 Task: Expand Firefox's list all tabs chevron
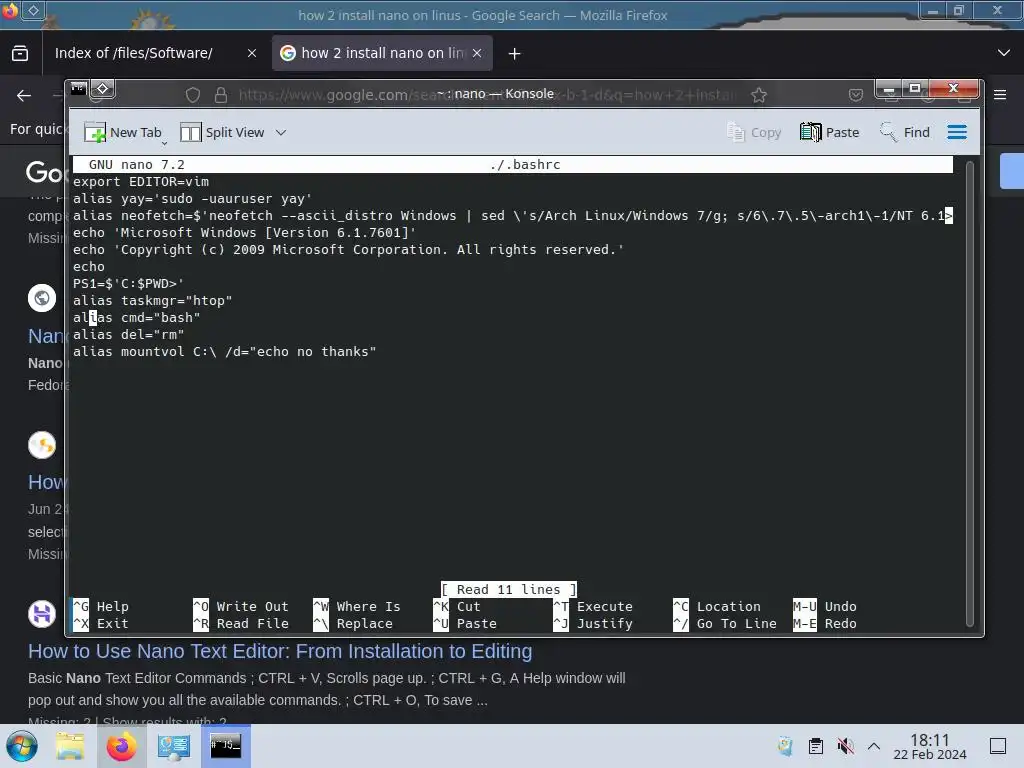coord(1004,53)
